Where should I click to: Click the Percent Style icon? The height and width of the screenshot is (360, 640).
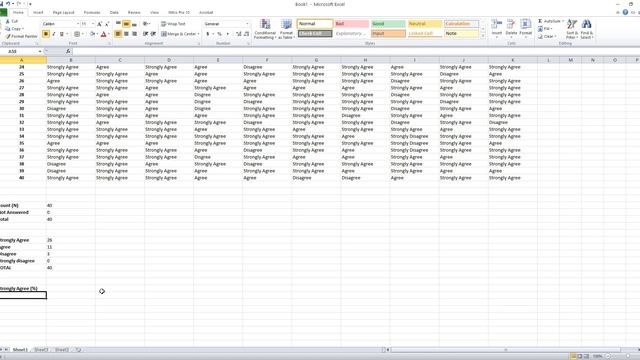click(x=220, y=34)
